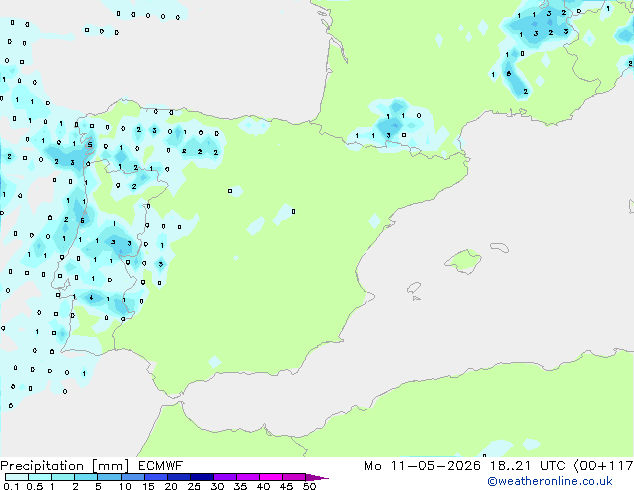The image size is (634, 490).
Task: Click the '(00+117' forecast run text
Action: (603, 466)
